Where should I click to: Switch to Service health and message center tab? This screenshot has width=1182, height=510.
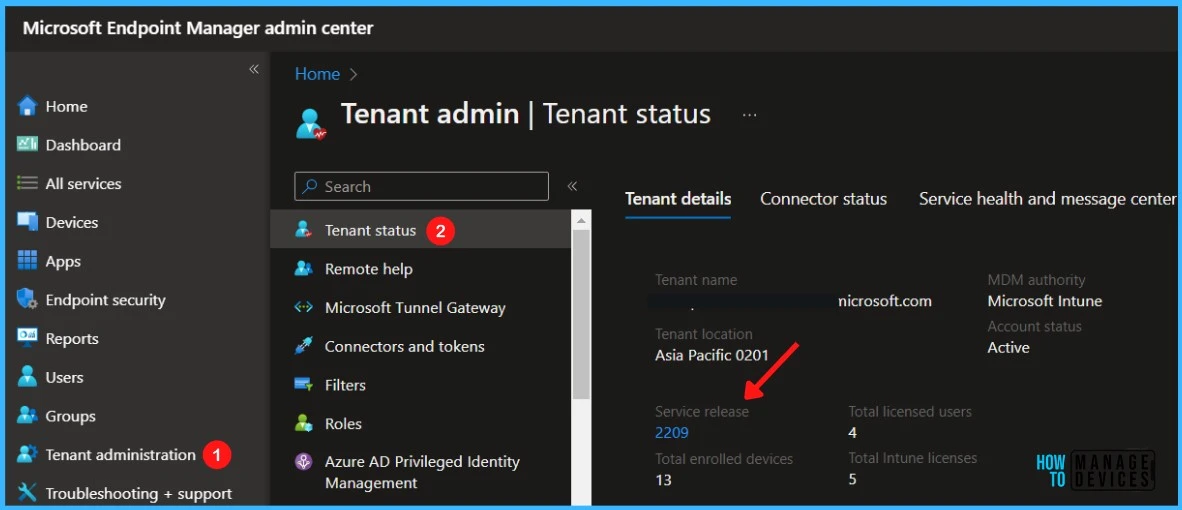1047,199
